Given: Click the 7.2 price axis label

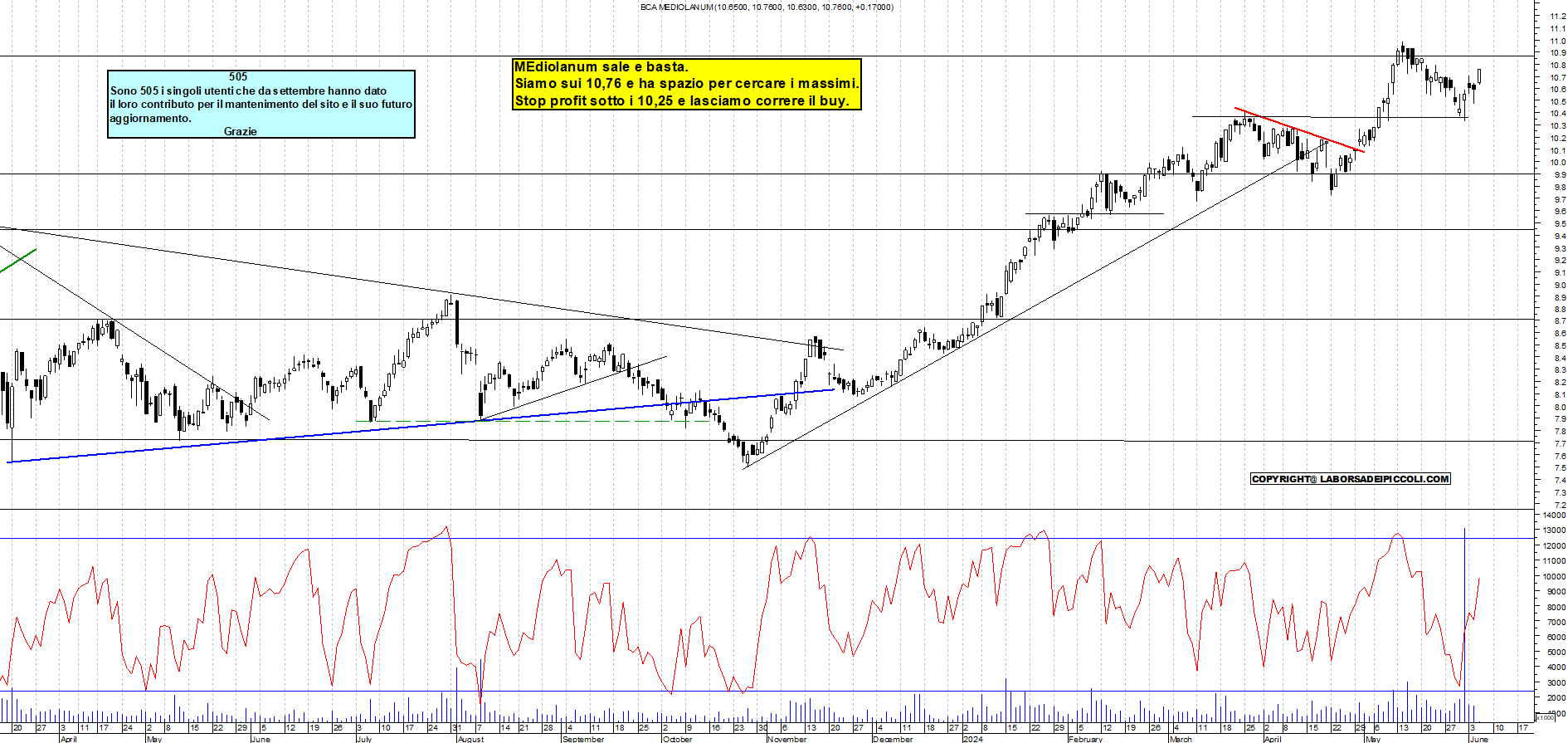Looking at the screenshot, I should pos(1560,505).
